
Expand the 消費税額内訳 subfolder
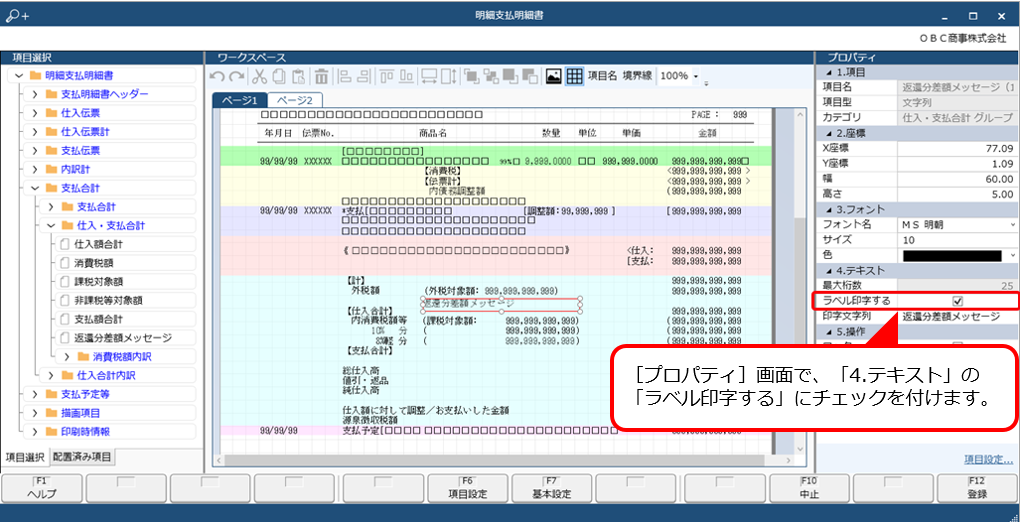(66, 357)
